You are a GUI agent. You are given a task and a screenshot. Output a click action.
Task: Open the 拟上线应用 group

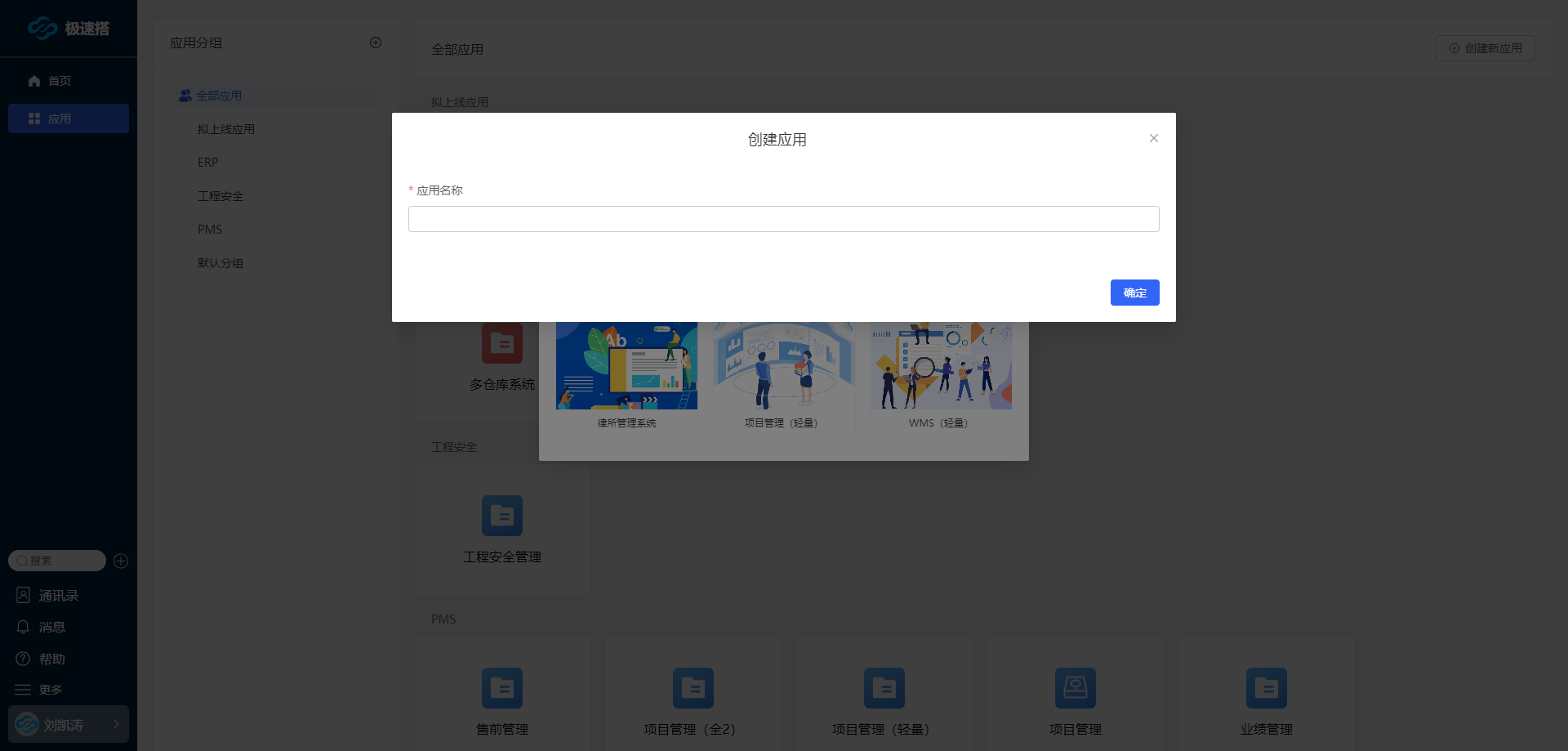[x=226, y=129]
